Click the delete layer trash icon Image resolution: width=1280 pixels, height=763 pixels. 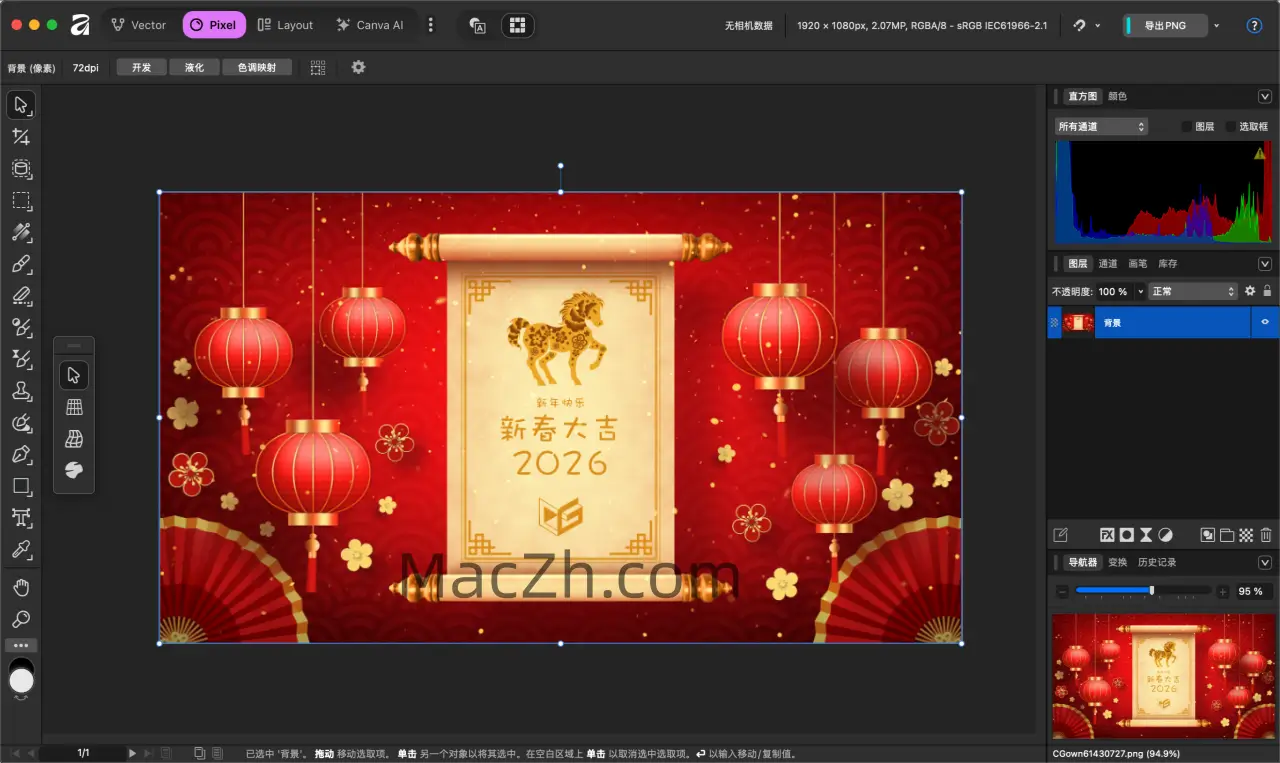(1266, 534)
